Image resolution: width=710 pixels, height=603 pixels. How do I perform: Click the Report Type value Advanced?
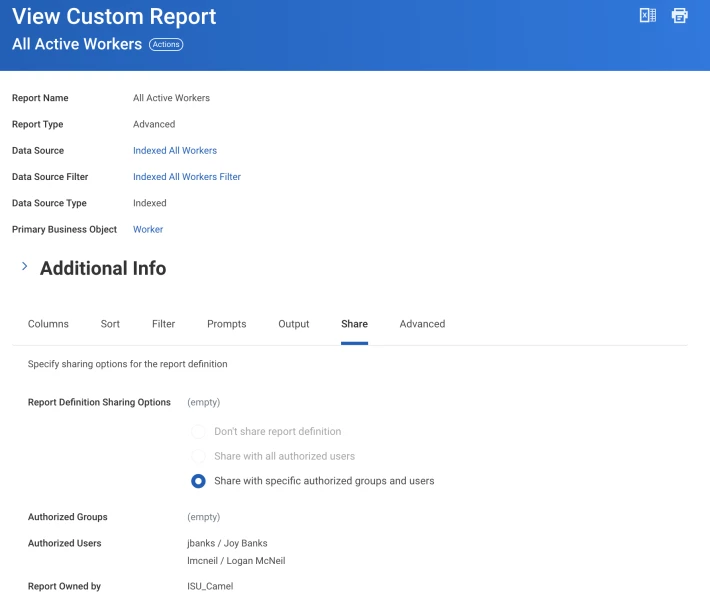(x=154, y=124)
